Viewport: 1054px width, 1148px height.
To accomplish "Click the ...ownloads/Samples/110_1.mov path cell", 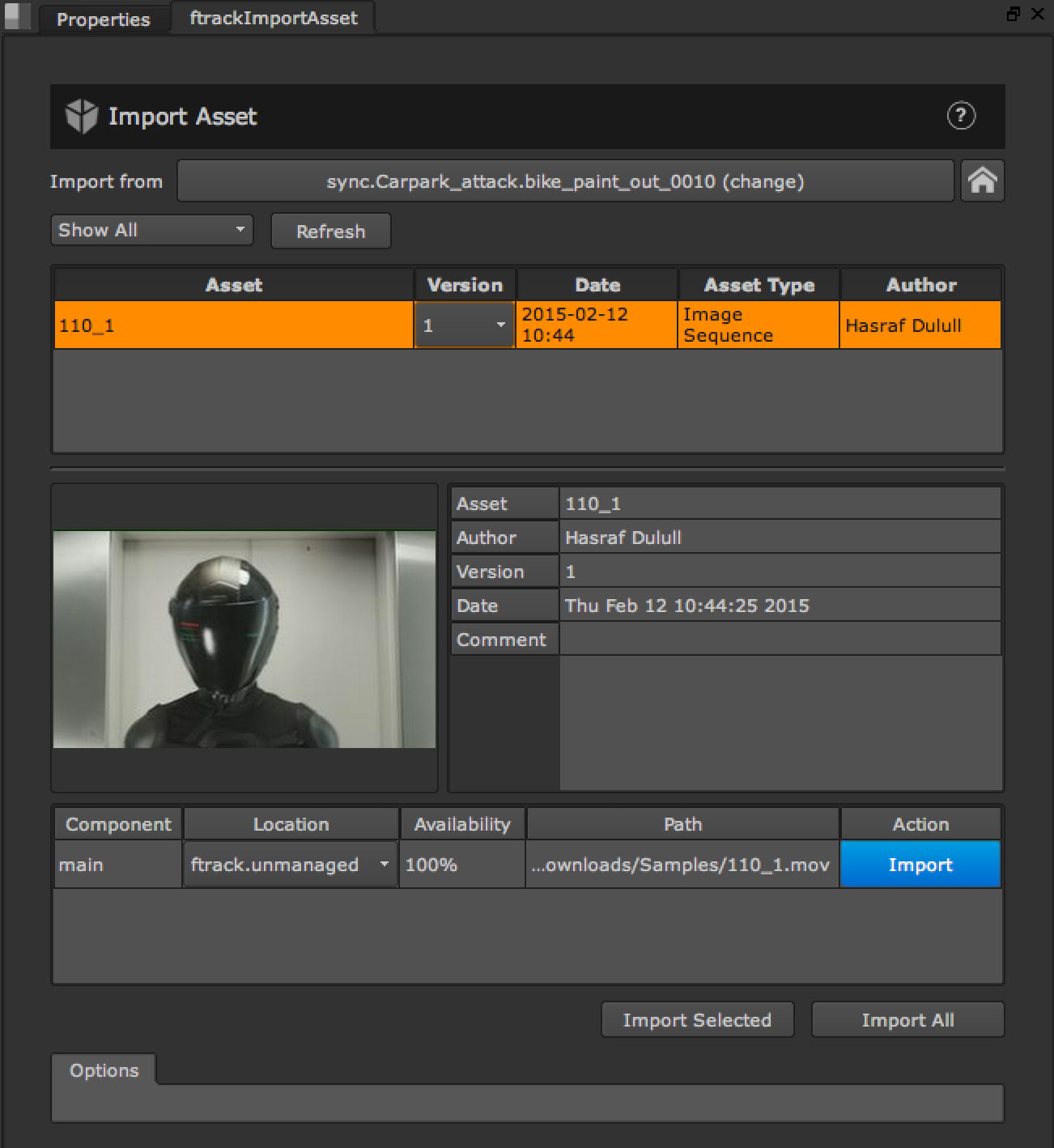I will pyautogui.click(x=682, y=865).
